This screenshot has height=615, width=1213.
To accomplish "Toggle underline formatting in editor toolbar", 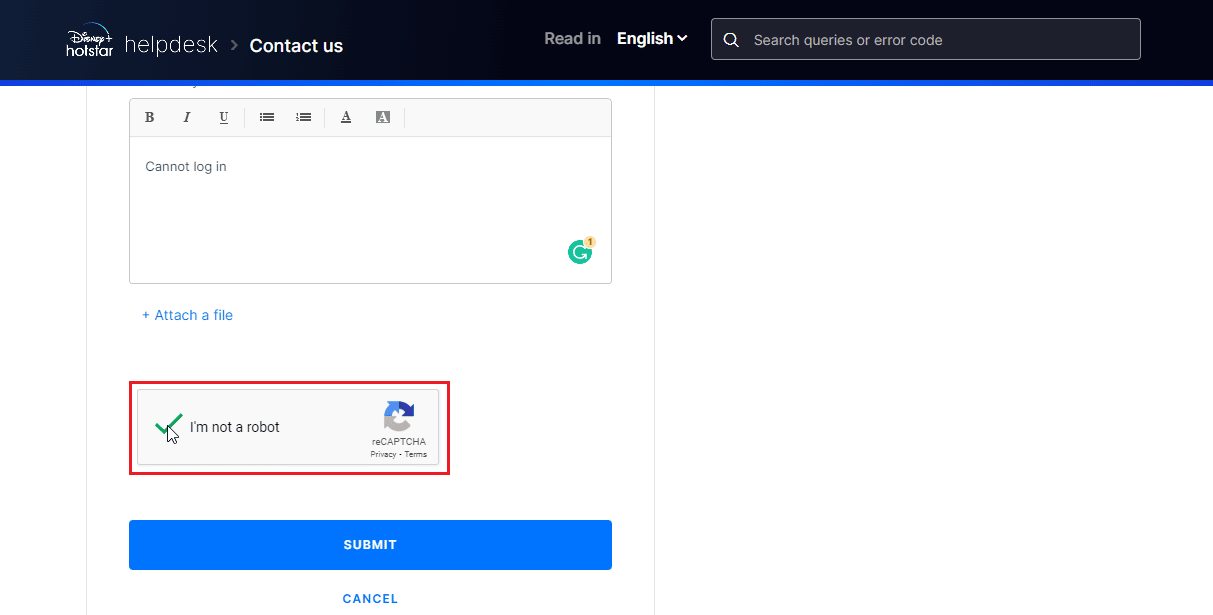I will [224, 117].
